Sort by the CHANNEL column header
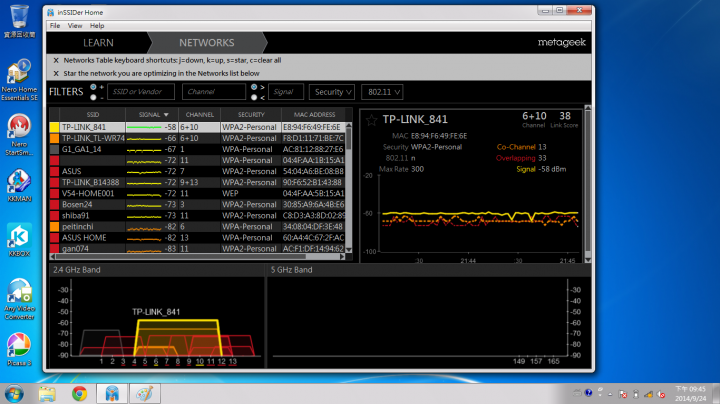The image size is (720, 404). point(199,115)
